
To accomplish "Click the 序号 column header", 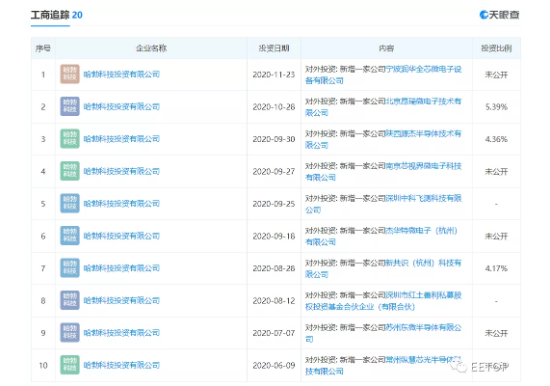I will click(43, 48).
